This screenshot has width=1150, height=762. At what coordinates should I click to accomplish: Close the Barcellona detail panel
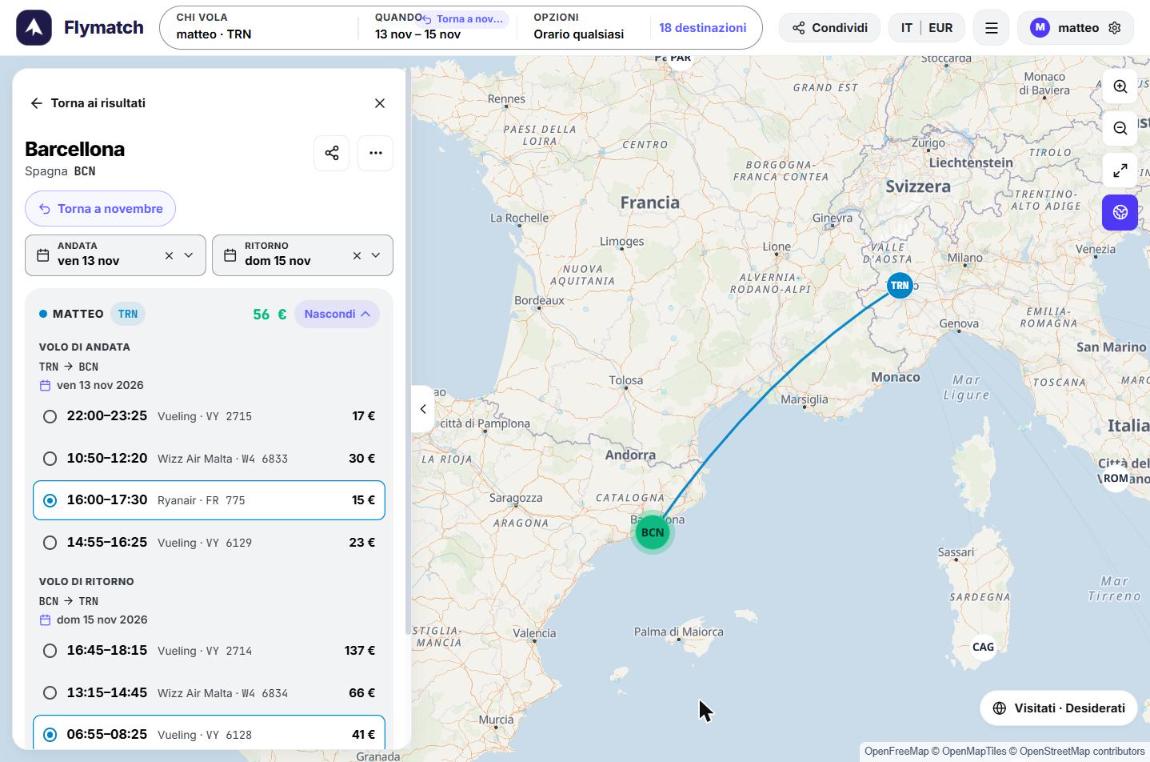tap(380, 103)
